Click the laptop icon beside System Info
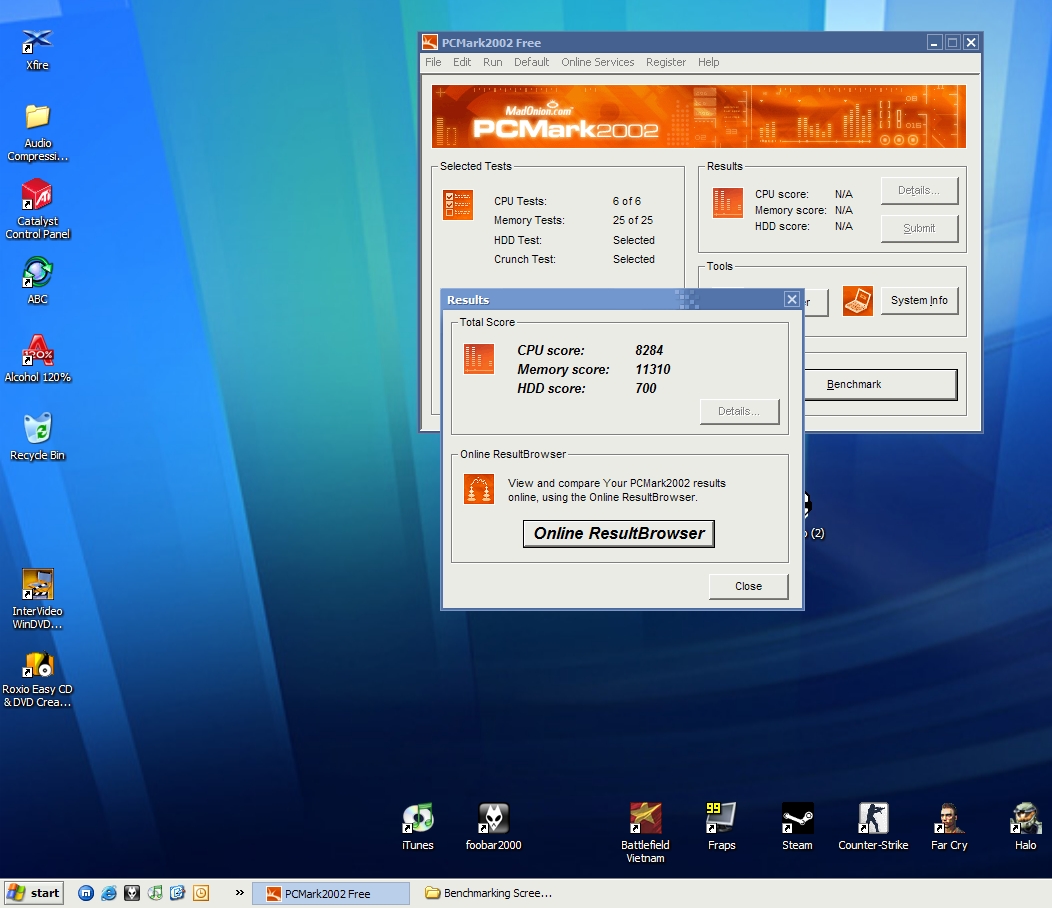 (857, 301)
